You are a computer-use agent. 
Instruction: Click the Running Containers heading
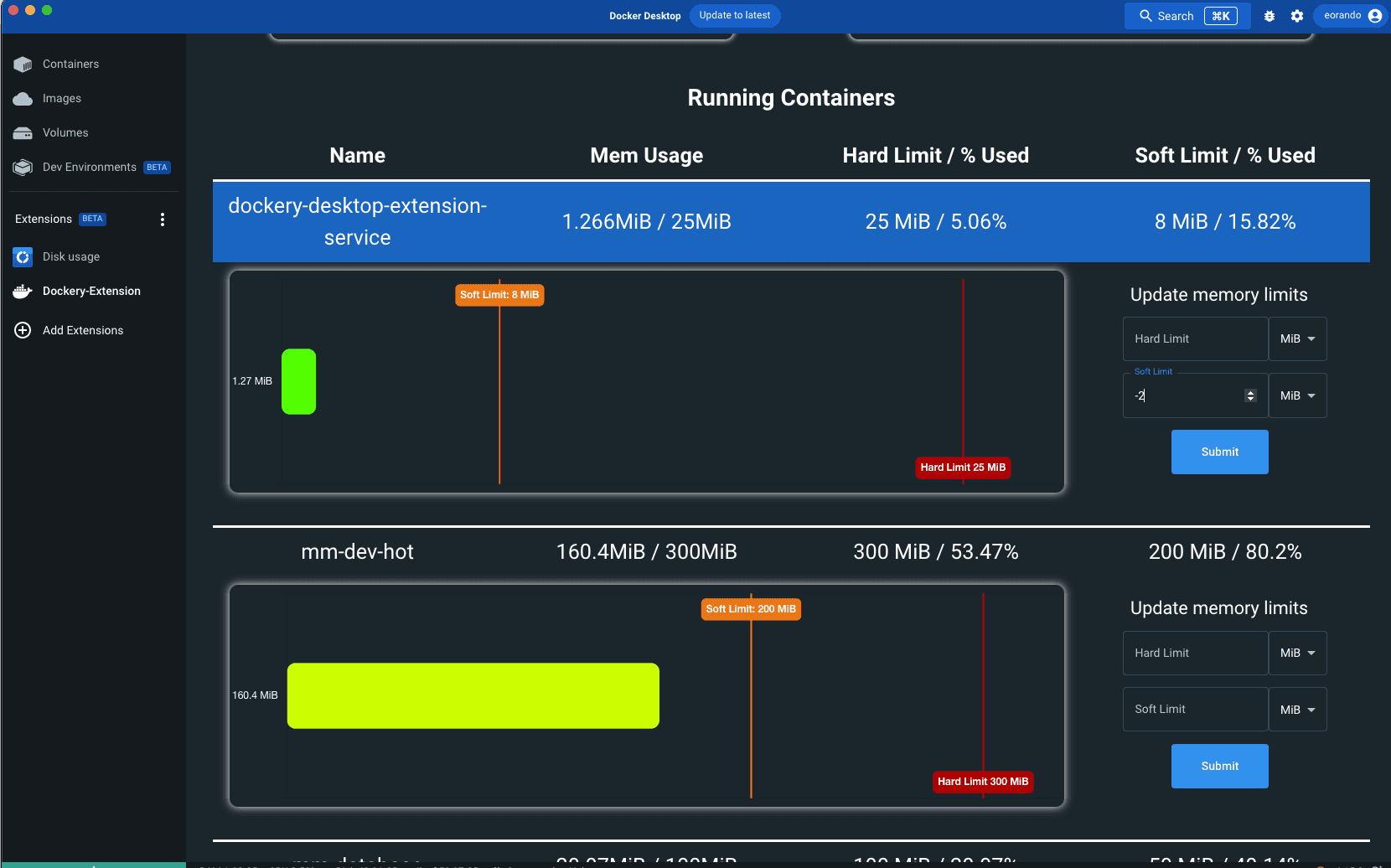(x=791, y=98)
